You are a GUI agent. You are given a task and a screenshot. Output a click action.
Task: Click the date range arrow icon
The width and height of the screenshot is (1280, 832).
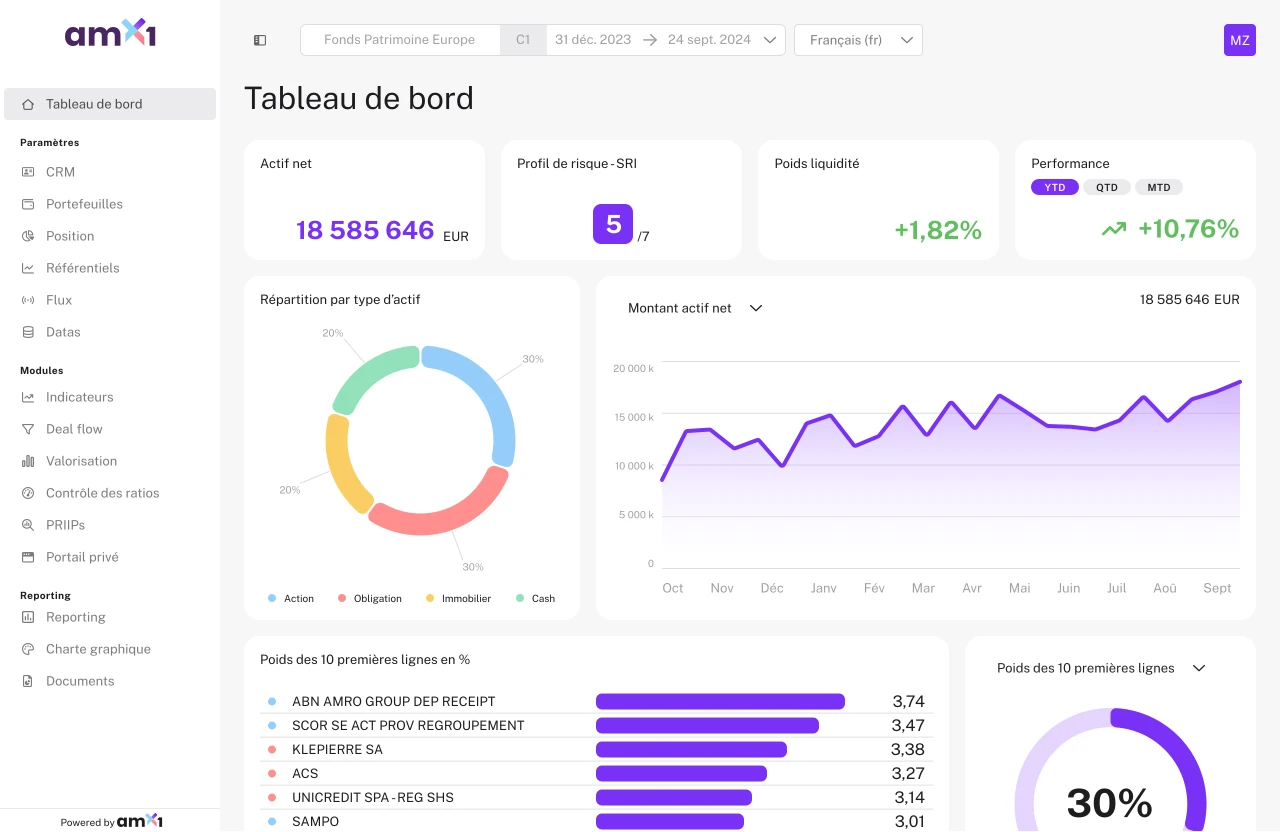coord(650,40)
